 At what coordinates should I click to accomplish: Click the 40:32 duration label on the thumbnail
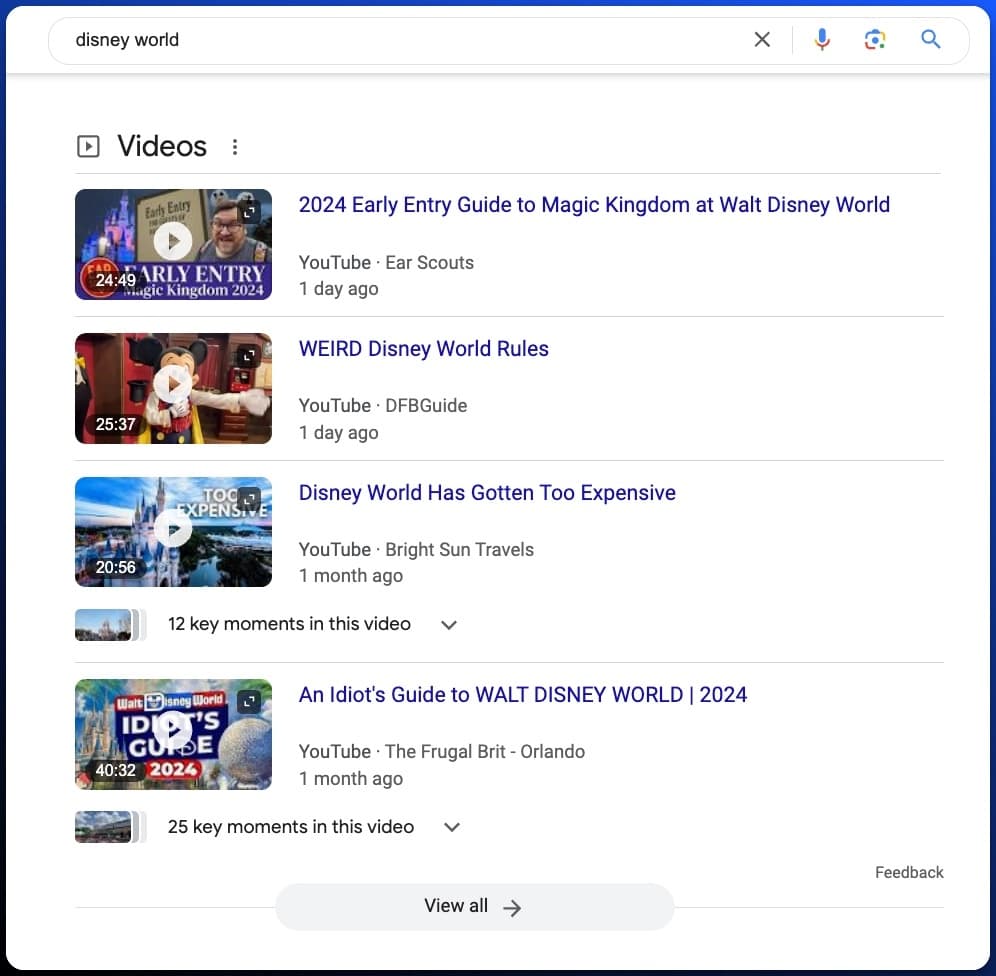tap(115, 770)
